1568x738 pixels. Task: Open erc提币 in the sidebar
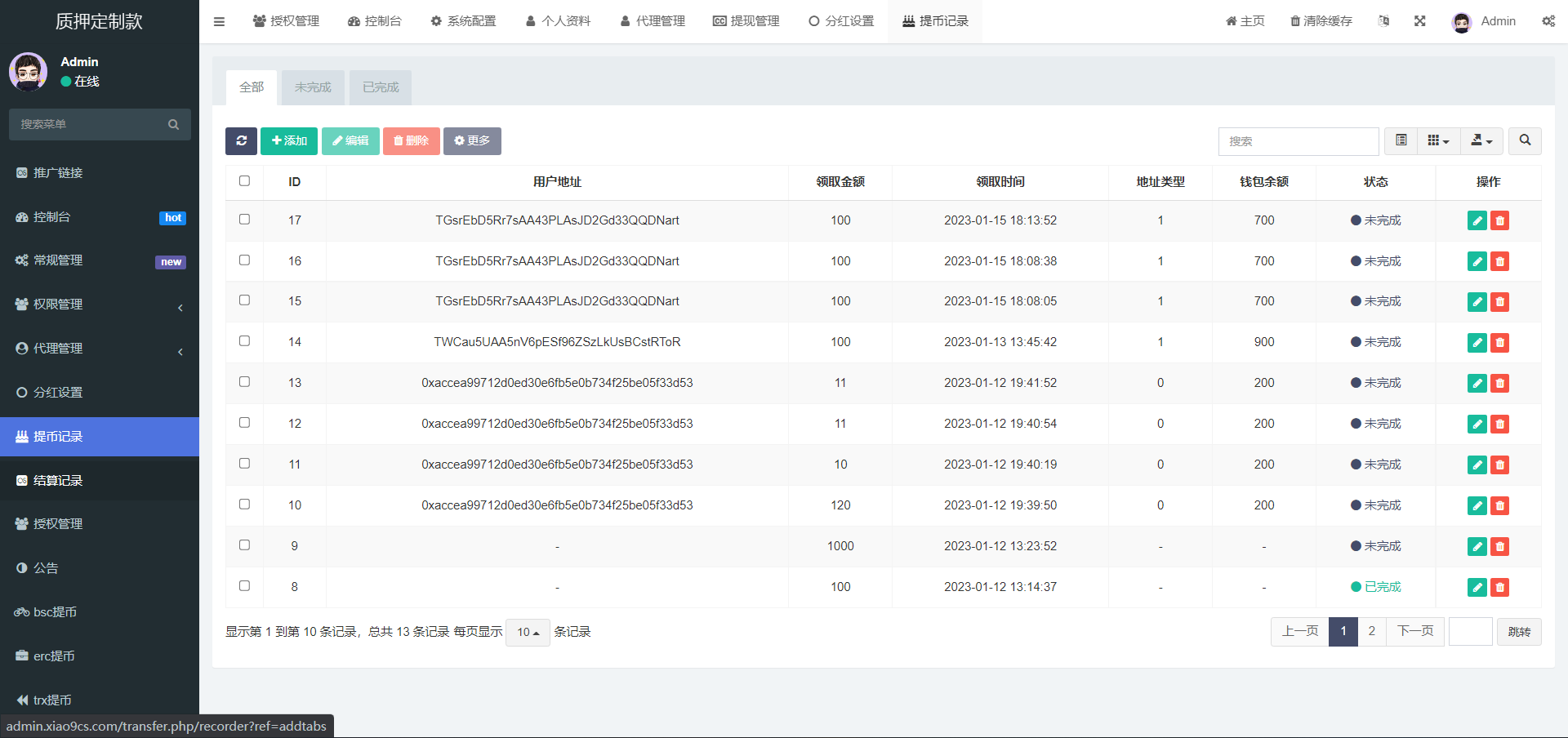[100, 656]
